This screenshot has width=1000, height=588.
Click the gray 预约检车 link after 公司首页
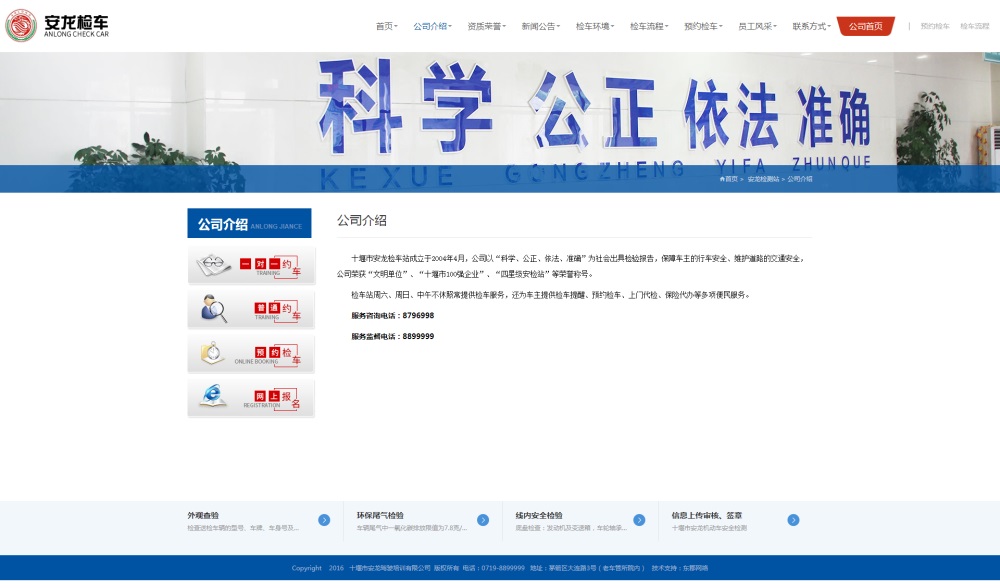(935, 26)
